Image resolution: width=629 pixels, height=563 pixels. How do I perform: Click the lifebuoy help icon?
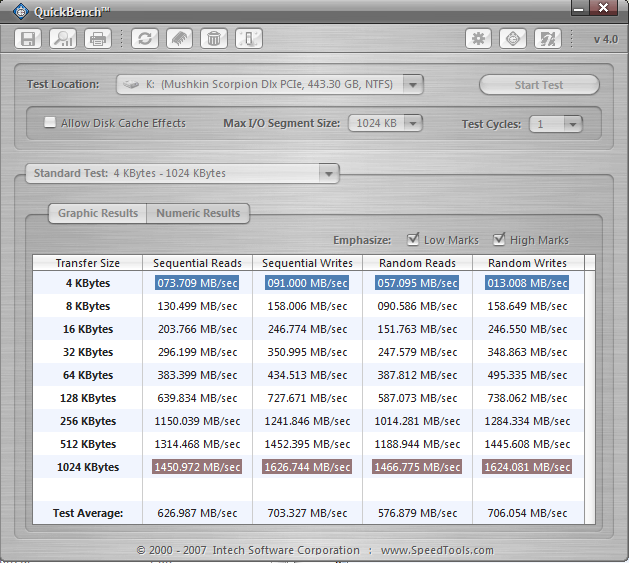[513, 39]
